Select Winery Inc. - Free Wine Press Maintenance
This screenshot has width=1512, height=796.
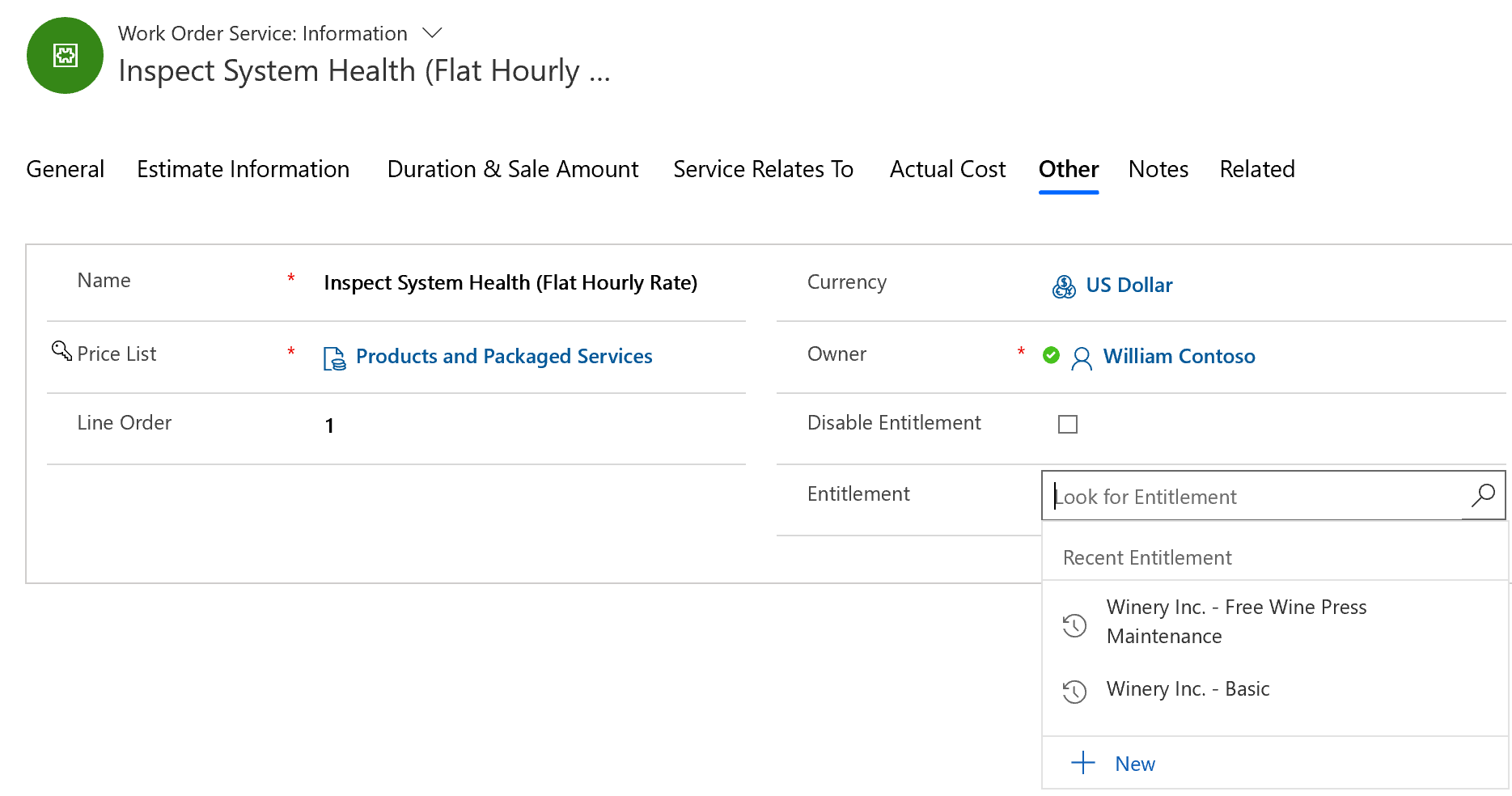click(1275, 621)
